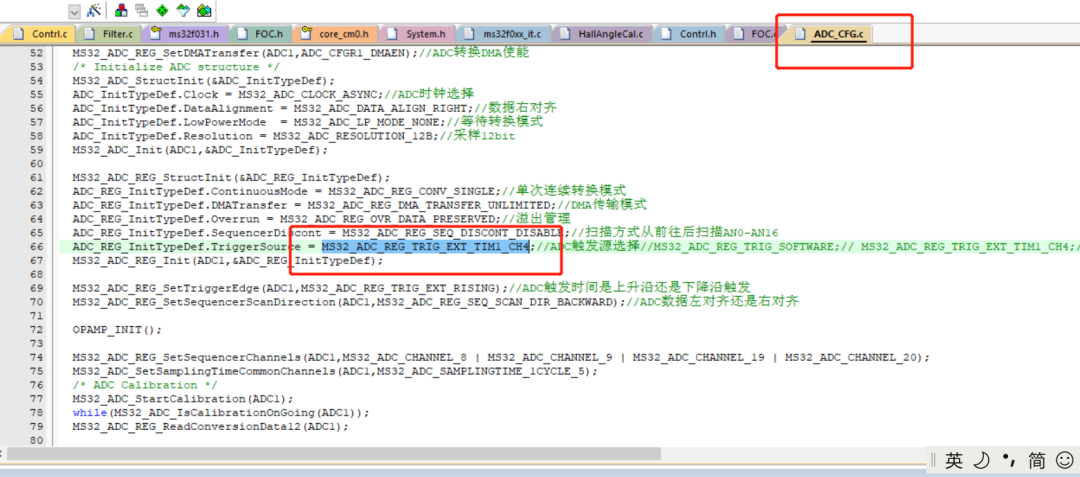Switch to the ms32f0xx_it.c tab
1080x477 pixels.
pyautogui.click(x=504, y=33)
